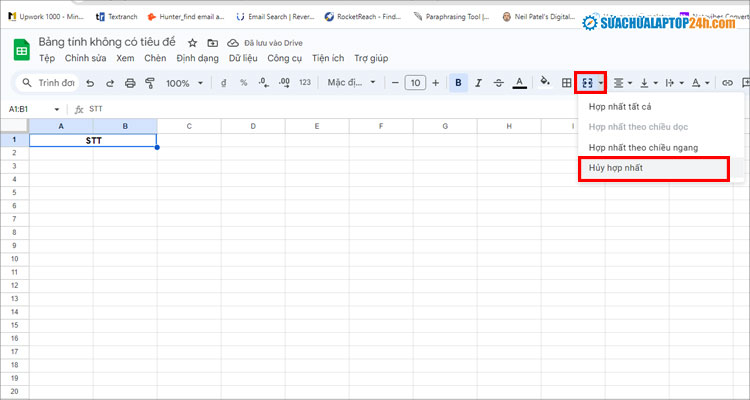Toggle italic formatting
Viewport: 750px width, 400px height.
[479, 83]
